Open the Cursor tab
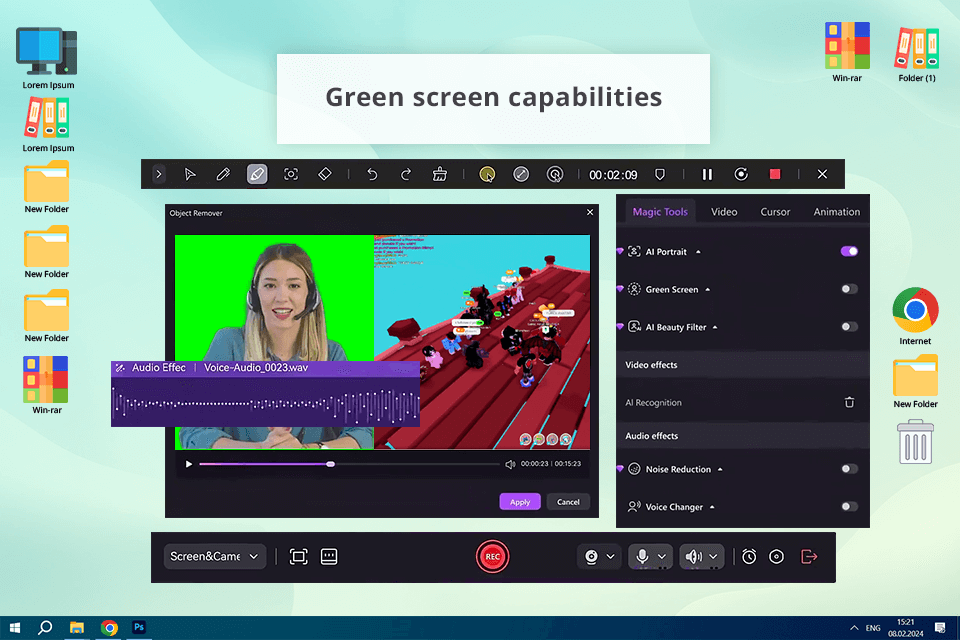 775,212
